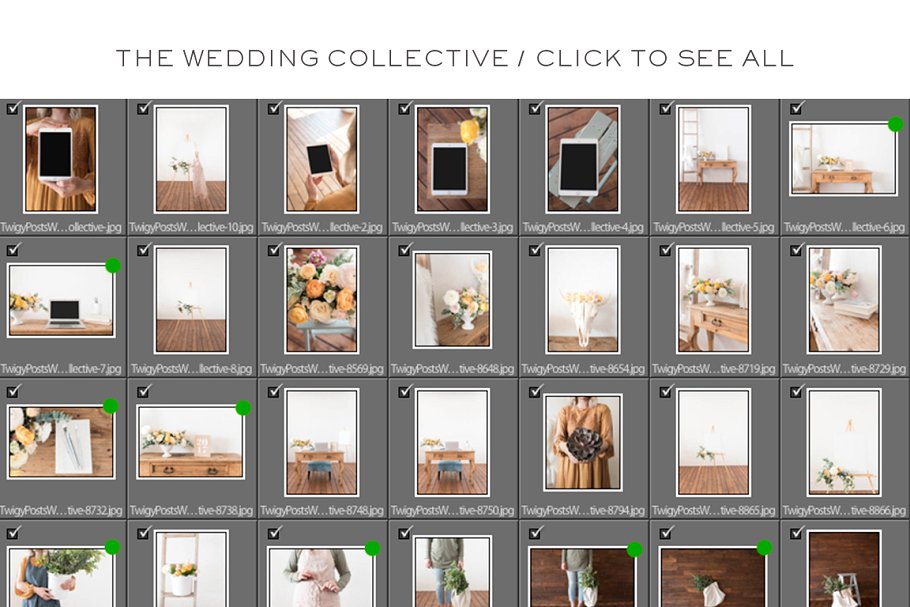Toggle the checkbox on skull image 8654
910x607 pixels.
[x=532, y=252]
